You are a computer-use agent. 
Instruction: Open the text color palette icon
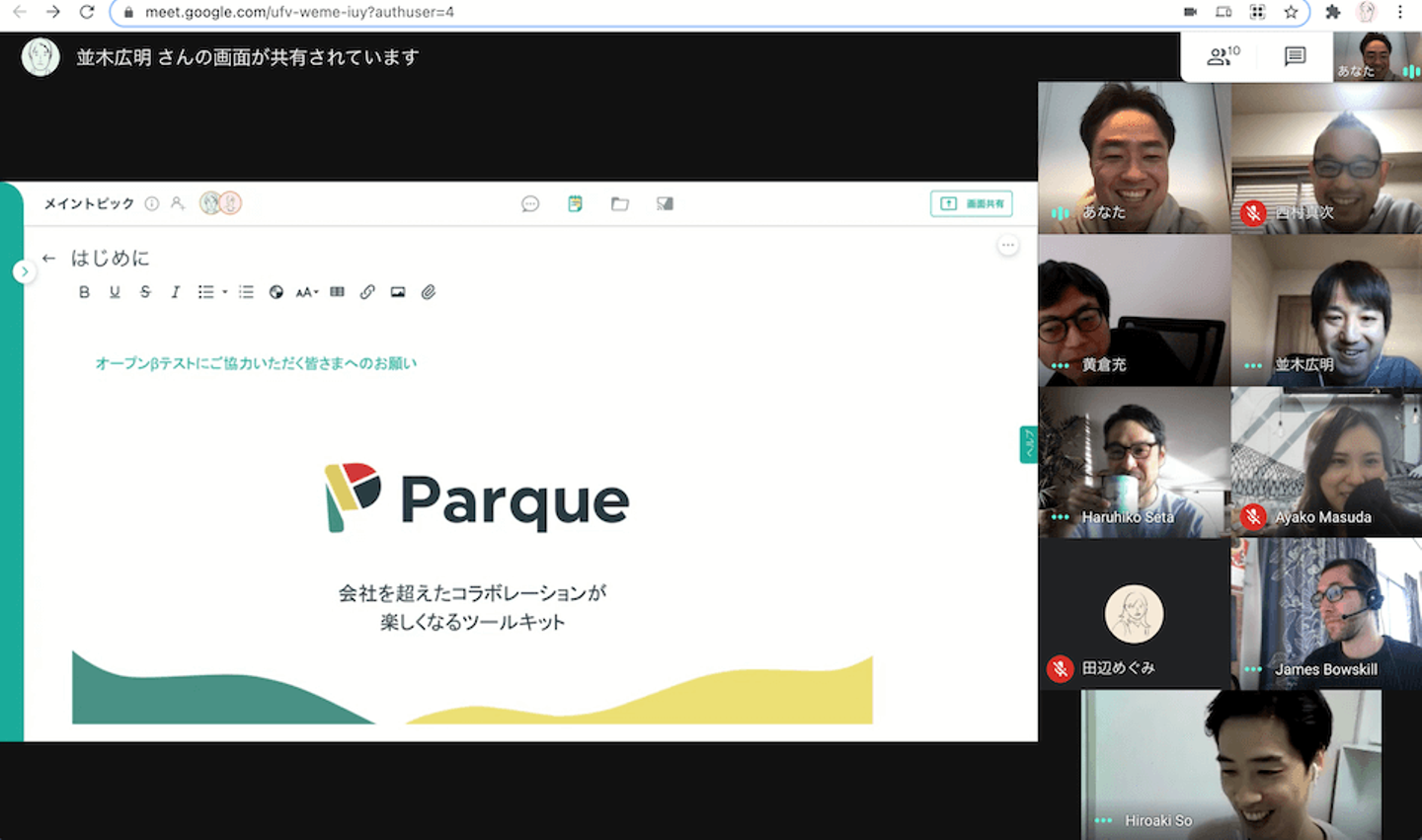click(x=276, y=292)
